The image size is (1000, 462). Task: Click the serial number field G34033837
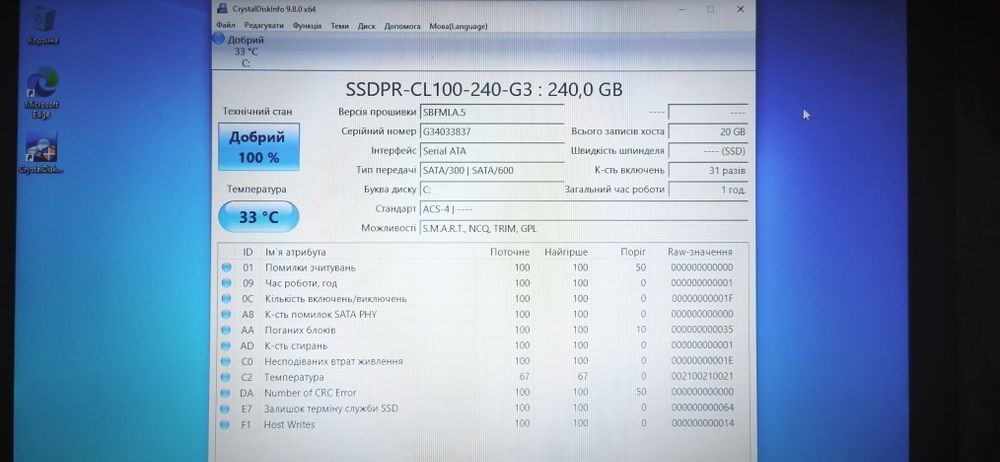[x=492, y=131]
